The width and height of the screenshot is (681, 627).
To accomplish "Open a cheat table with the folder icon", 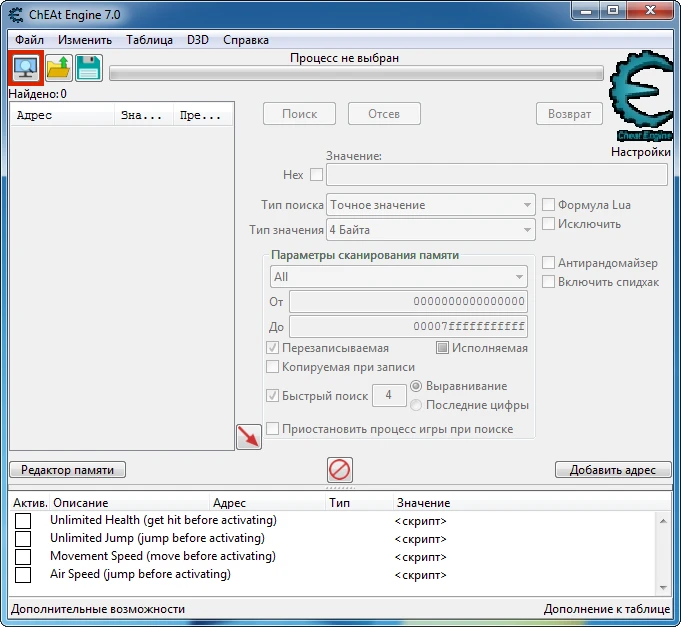I will click(x=59, y=68).
